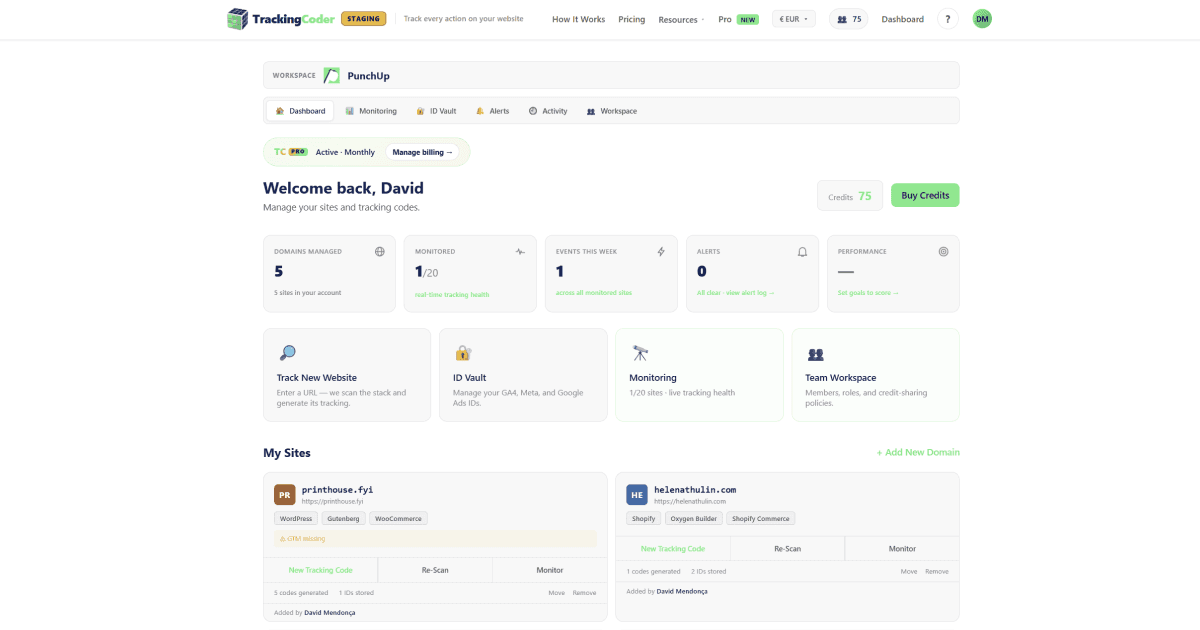The image size is (1200, 630).
Task: Open the Activity tab
Action: coord(548,111)
